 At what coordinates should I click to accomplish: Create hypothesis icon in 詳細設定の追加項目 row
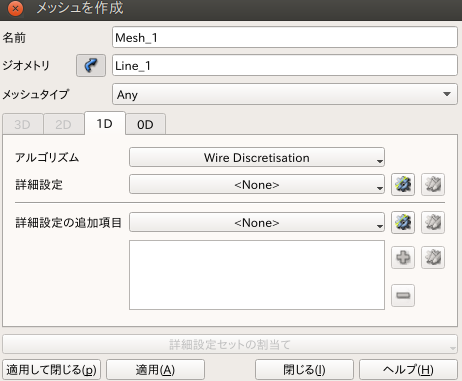pyautogui.click(x=403, y=222)
